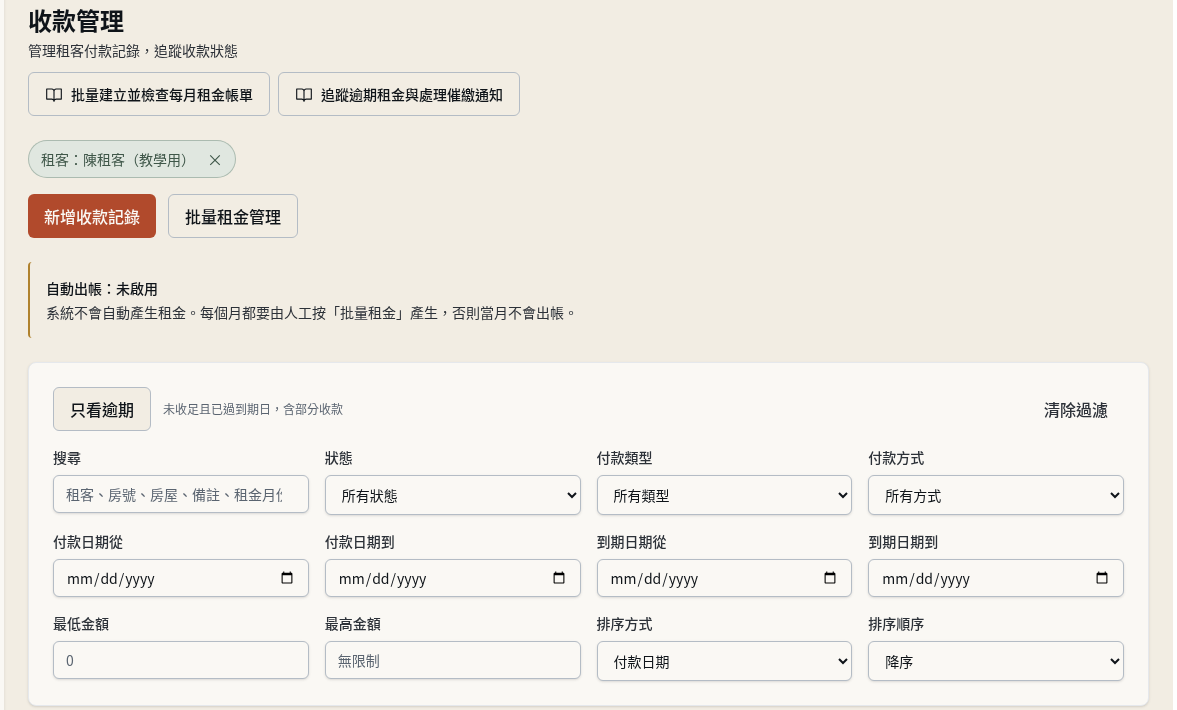The height and width of the screenshot is (710, 1177).
Task: Open the 付款方式 dropdown
Action: pos(995,495)
